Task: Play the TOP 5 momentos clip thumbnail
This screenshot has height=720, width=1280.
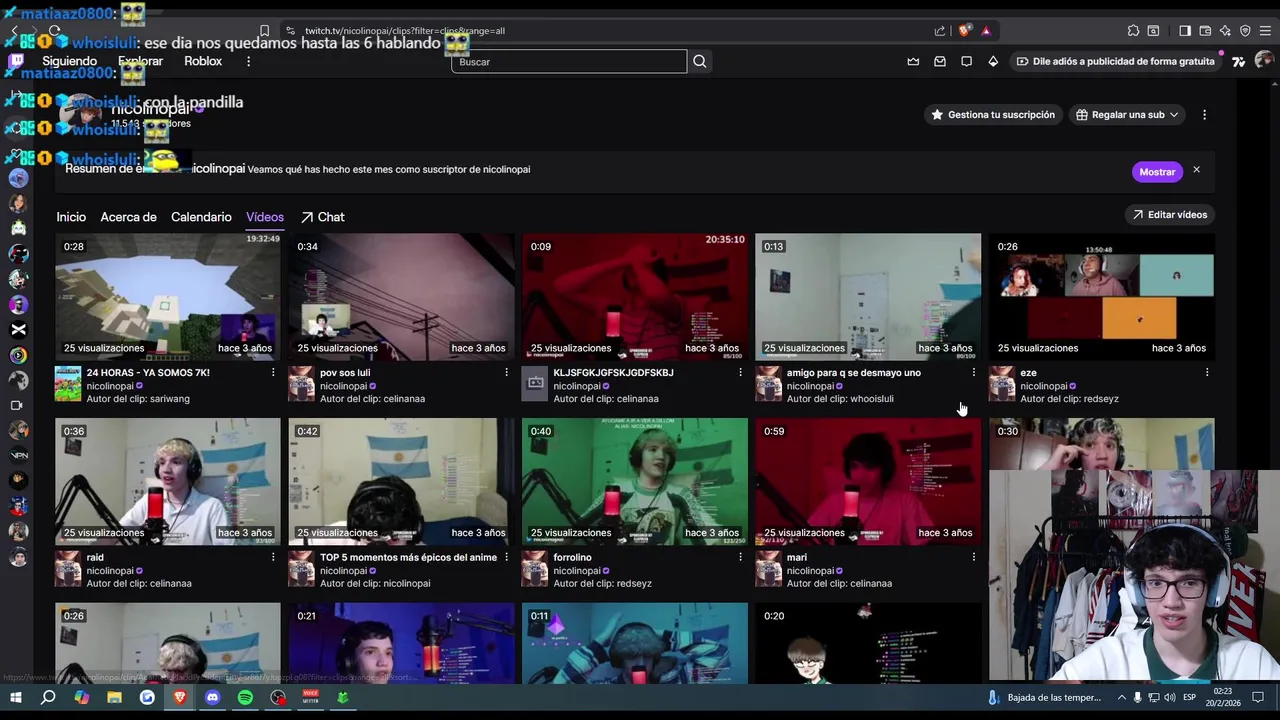Action: click(401, 482)
